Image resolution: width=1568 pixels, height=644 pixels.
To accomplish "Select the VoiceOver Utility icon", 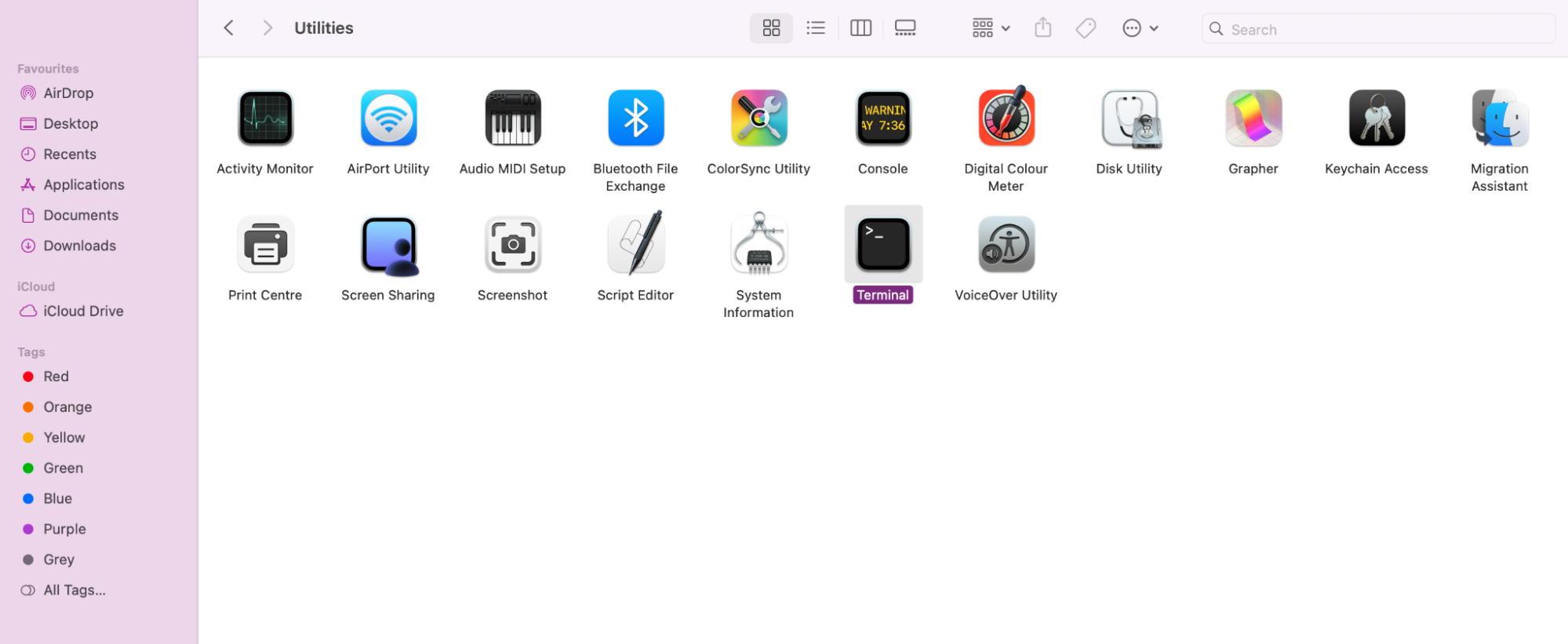I will pos(1006,245).
